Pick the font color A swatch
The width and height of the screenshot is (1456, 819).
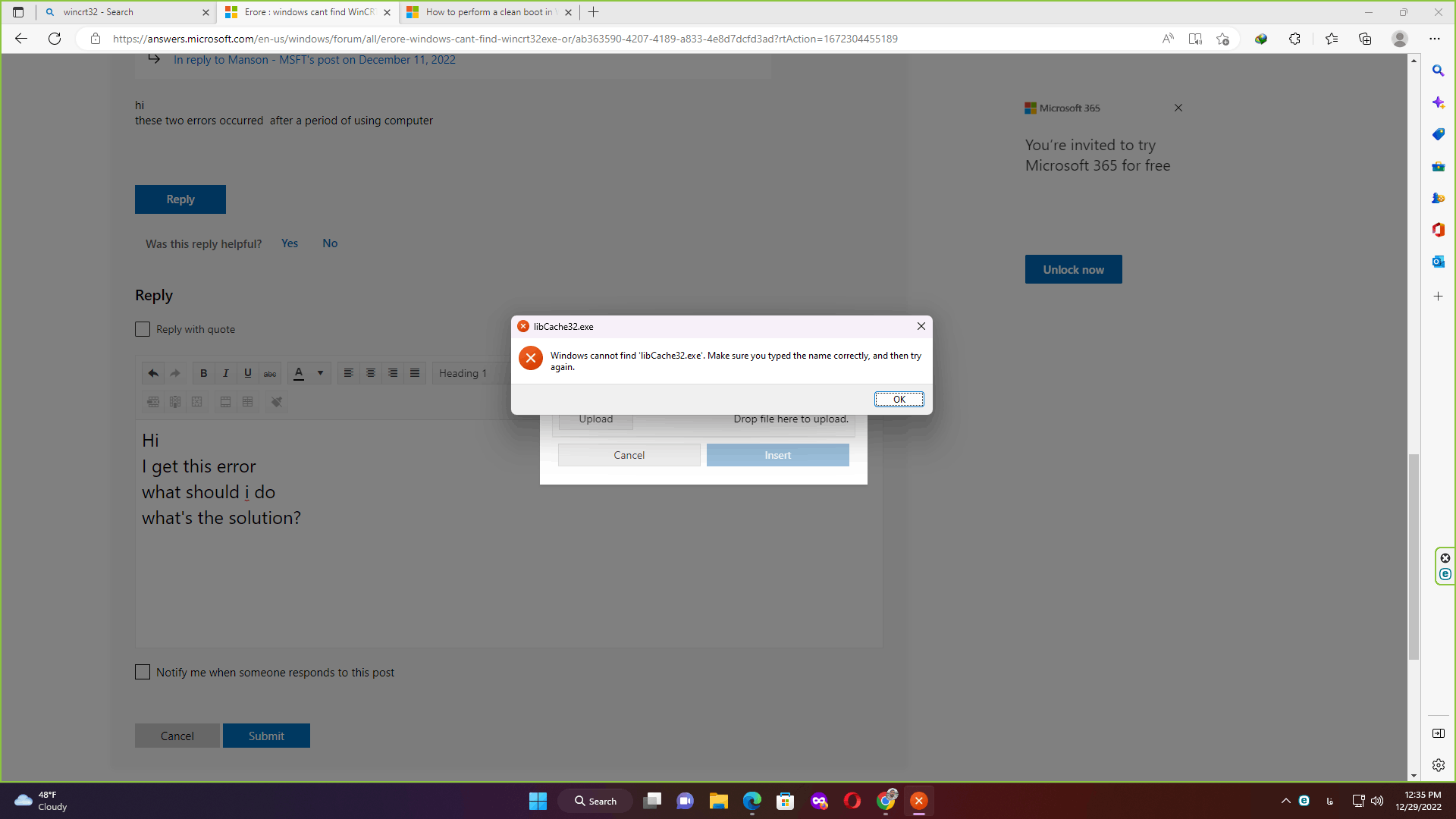tap(299, 373)
